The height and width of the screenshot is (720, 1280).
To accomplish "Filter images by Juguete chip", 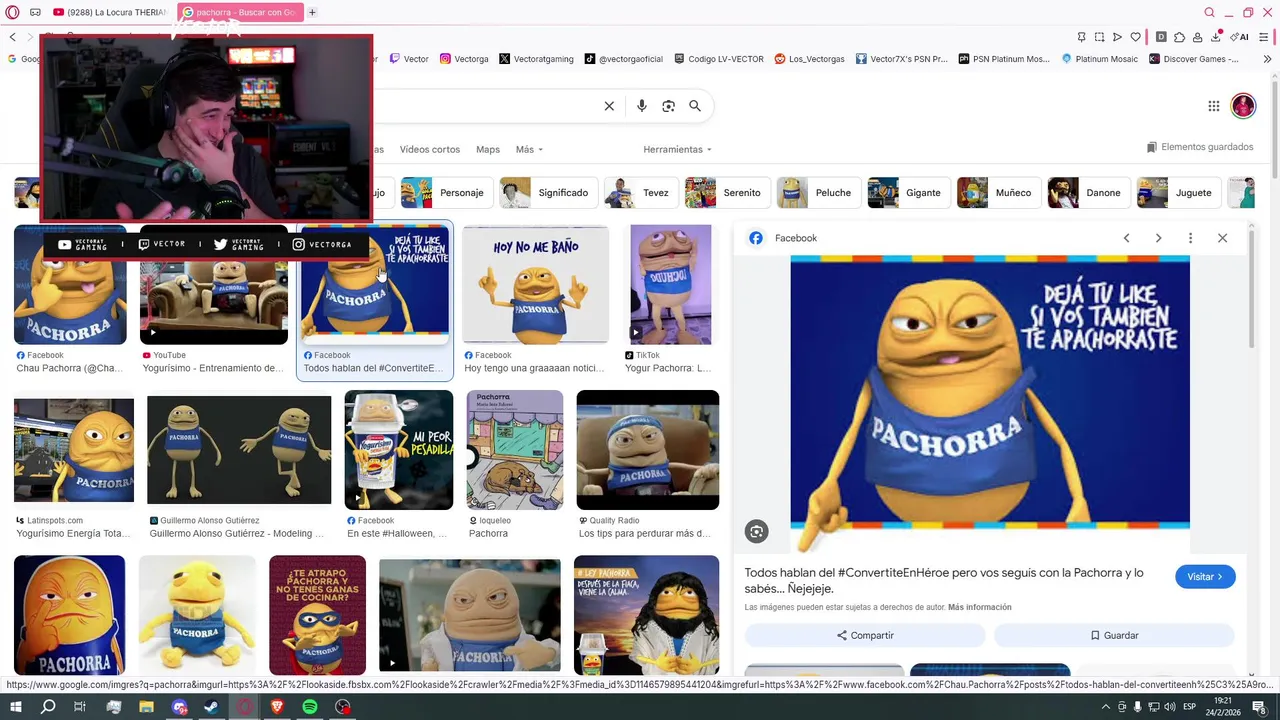I will [x=1178, y=192].
